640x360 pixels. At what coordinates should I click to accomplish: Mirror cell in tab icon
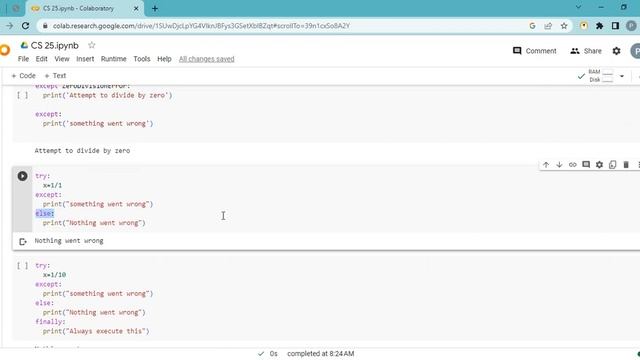pyautogui.click(x=612, y=165)
